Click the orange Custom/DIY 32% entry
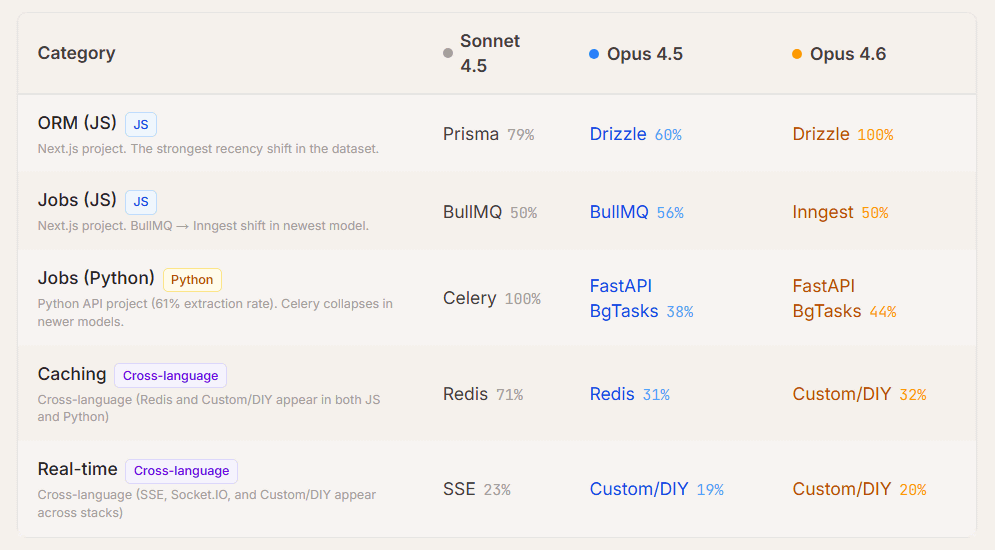The image size is (995, 550). point(859,394)
